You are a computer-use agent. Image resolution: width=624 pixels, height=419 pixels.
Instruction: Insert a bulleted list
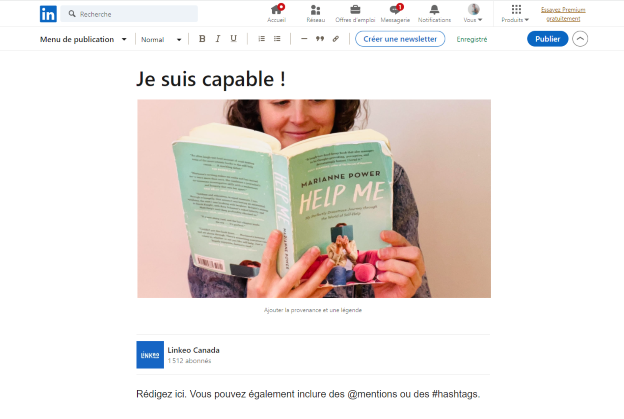277,39
